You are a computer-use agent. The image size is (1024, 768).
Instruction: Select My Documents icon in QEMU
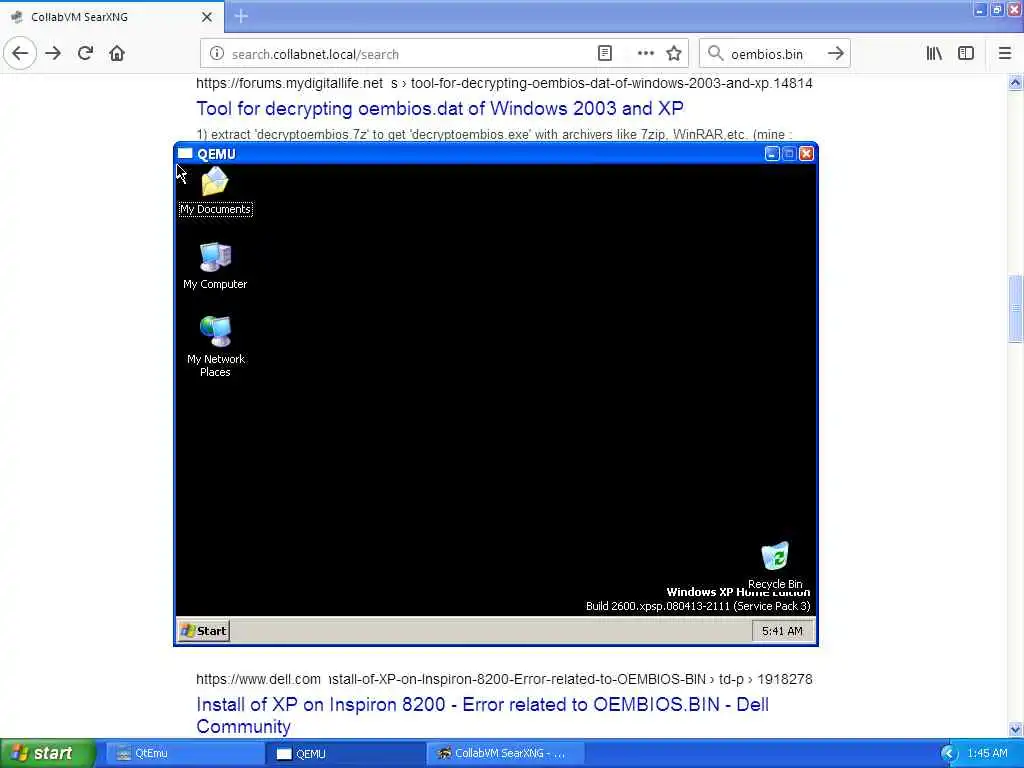pos(216,191)
